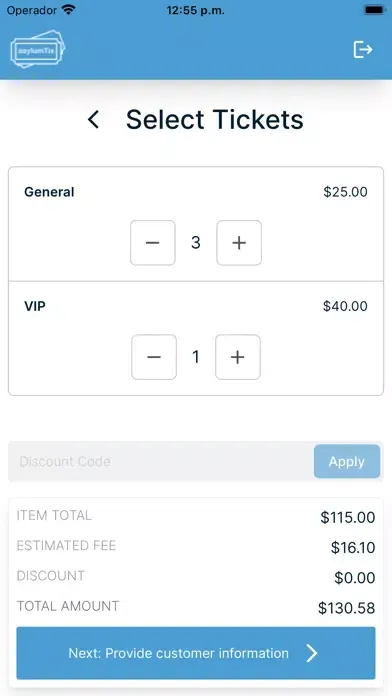Decrease VIP ticket quantity with minus

(x=154, y=357)
